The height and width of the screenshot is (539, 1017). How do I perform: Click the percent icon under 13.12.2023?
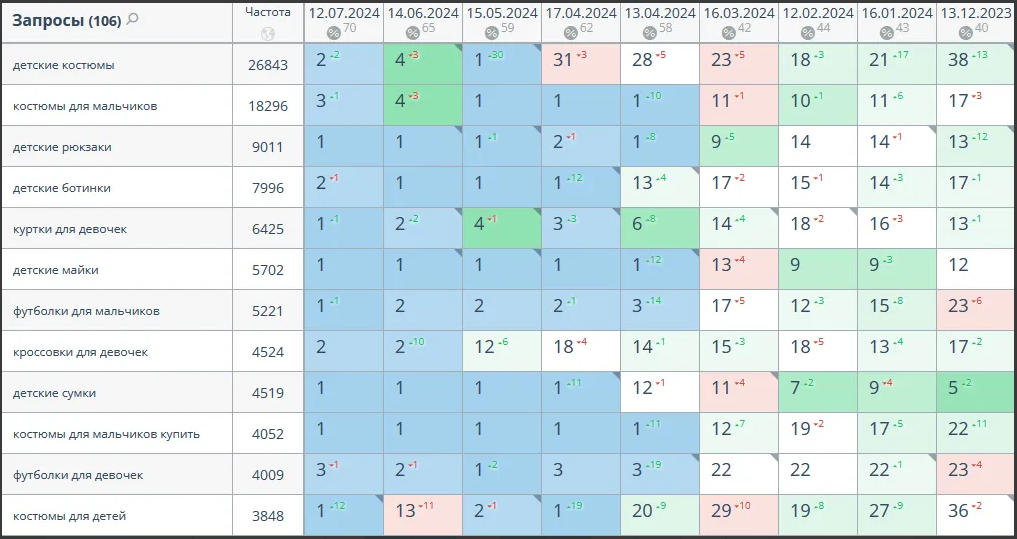pos(966,33)
